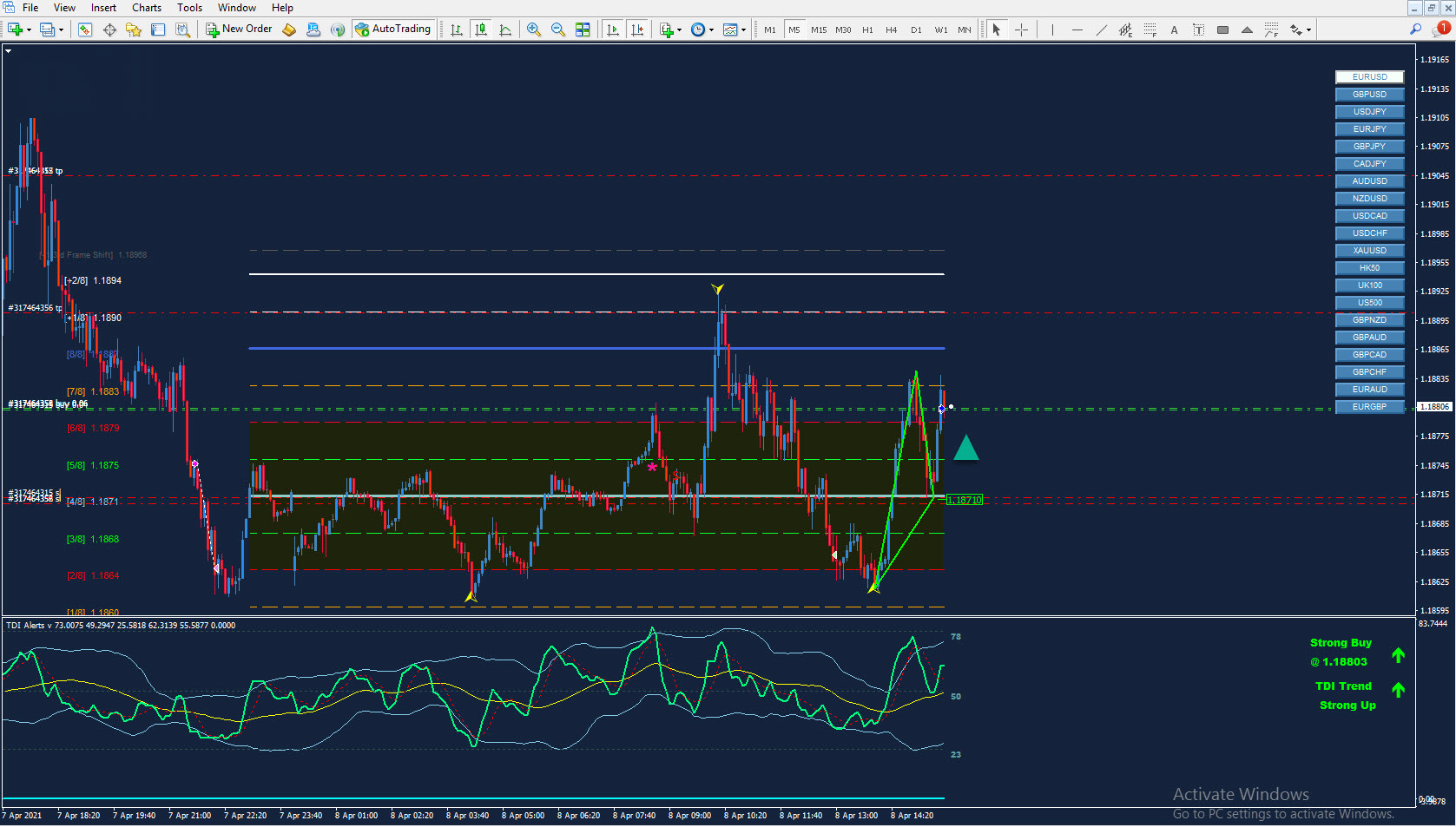Toggle the AutoTrading button

[x=392, y=30]
